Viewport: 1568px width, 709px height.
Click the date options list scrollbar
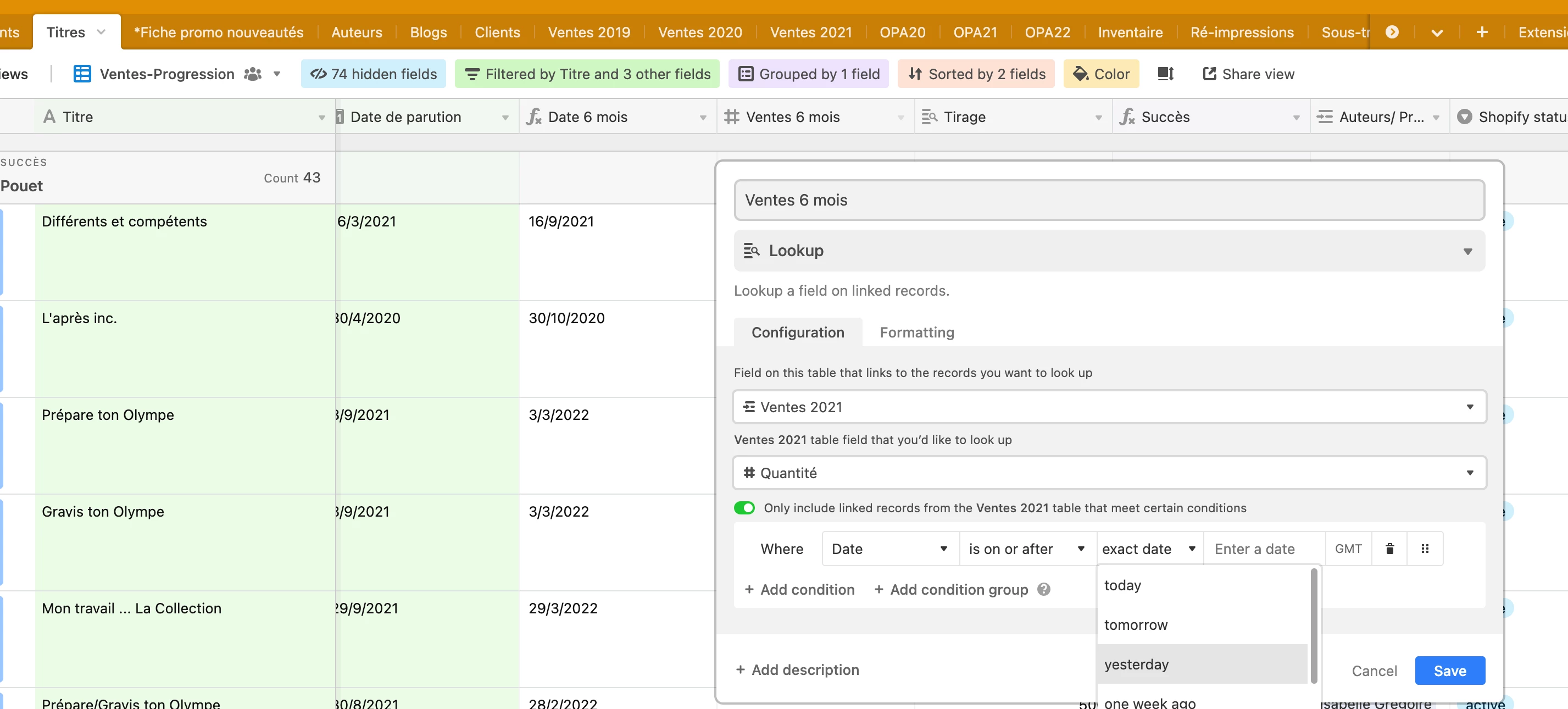tap(1314, 626)
